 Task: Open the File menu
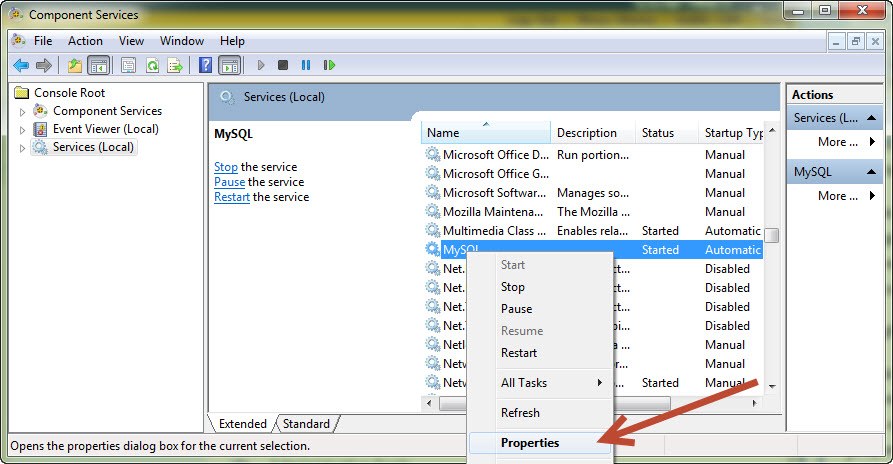pyautogui.click(x=43, y=41)
